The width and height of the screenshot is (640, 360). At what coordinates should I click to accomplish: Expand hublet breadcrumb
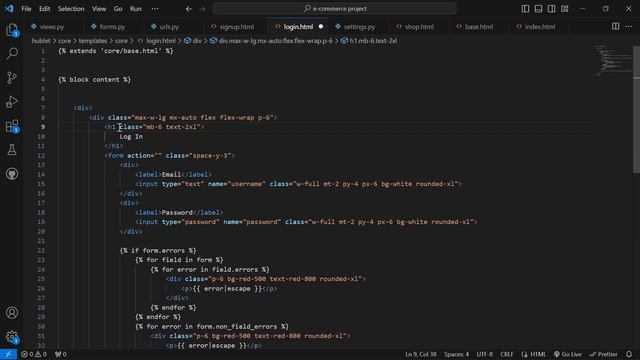[x=41, y=41]
